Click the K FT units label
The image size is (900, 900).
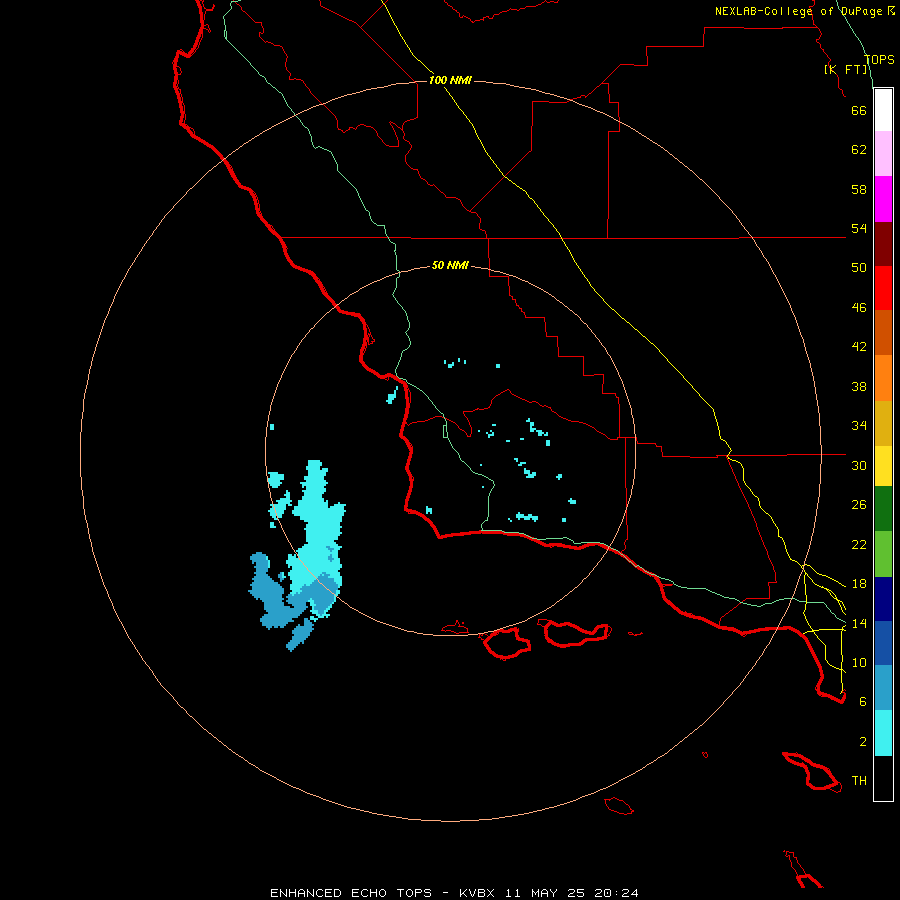tap(847, 69)
